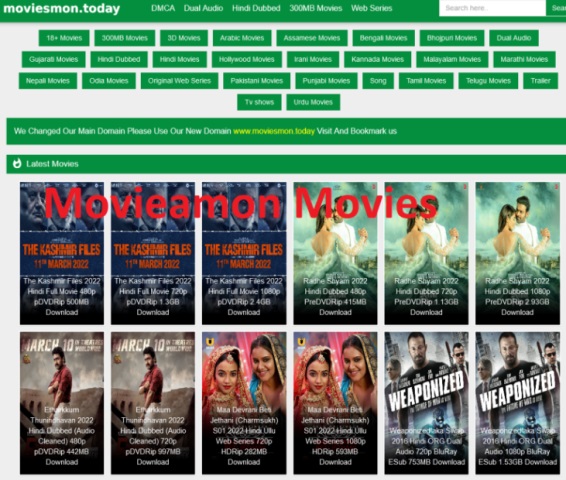This screenshot has height=480, width=566.
Task: Browse the Malayalam Movies category
Action: 452,59
